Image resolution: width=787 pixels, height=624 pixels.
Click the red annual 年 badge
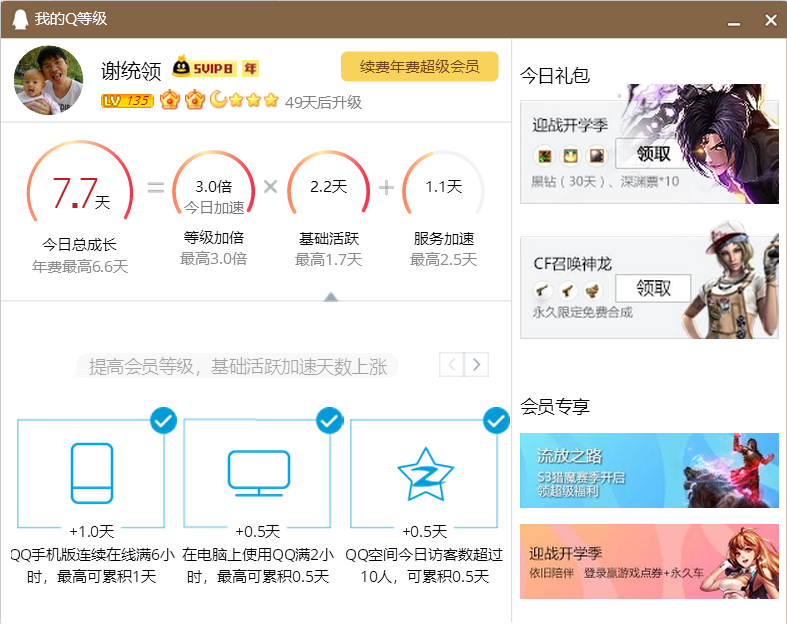pyautogui.click(x=250, y=68)
